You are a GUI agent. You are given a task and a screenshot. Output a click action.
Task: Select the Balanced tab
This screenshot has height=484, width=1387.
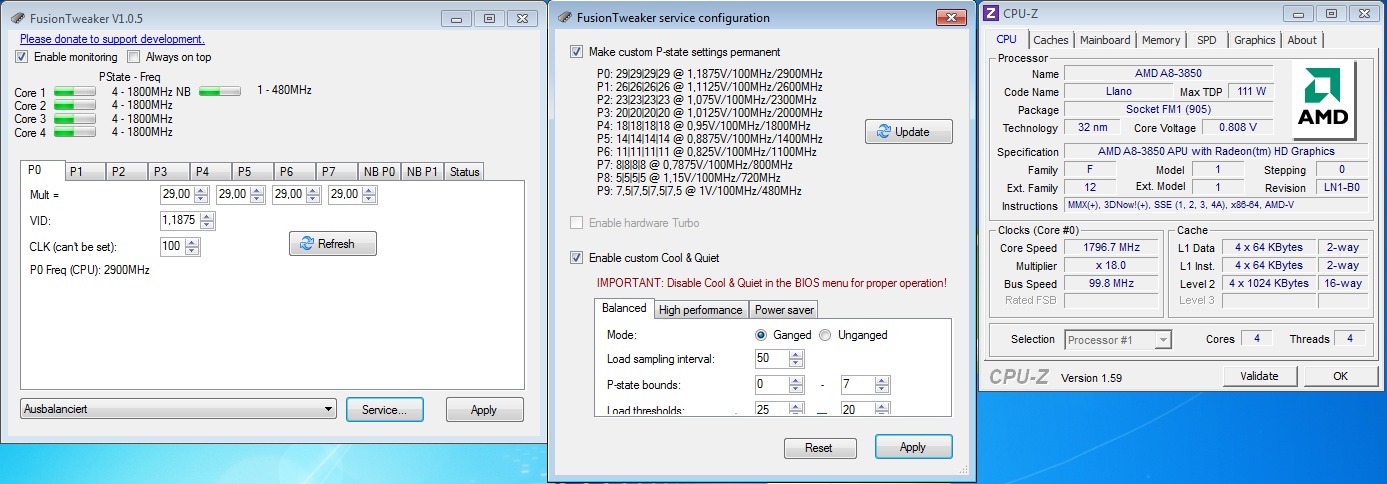pos(624,308)
